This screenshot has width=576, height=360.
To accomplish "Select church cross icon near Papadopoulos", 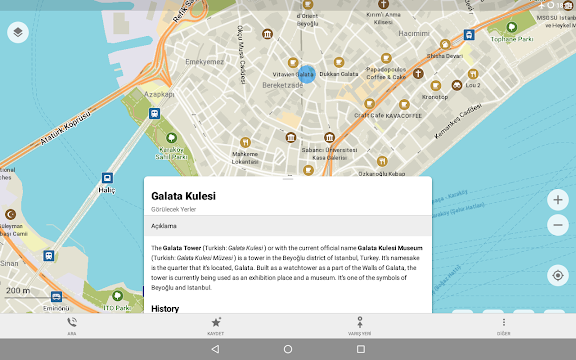I will point(418,73).
